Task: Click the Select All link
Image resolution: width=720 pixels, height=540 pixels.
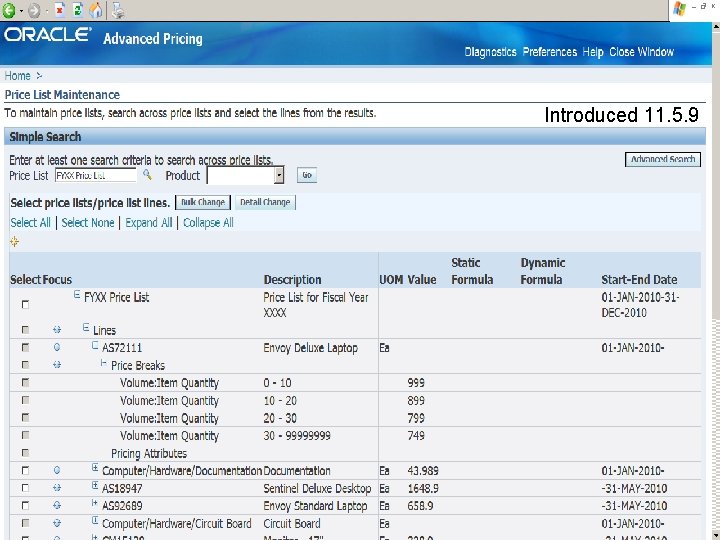Action: (30, 223)
